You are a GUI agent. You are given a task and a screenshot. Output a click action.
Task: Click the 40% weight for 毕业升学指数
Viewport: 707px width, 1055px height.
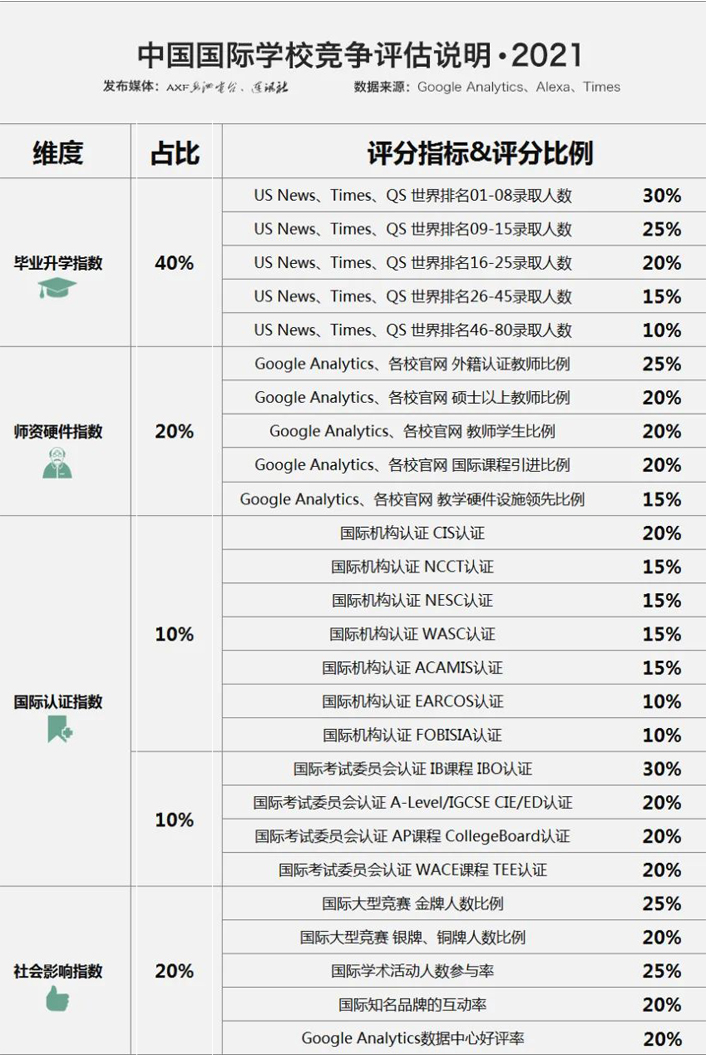175,264
